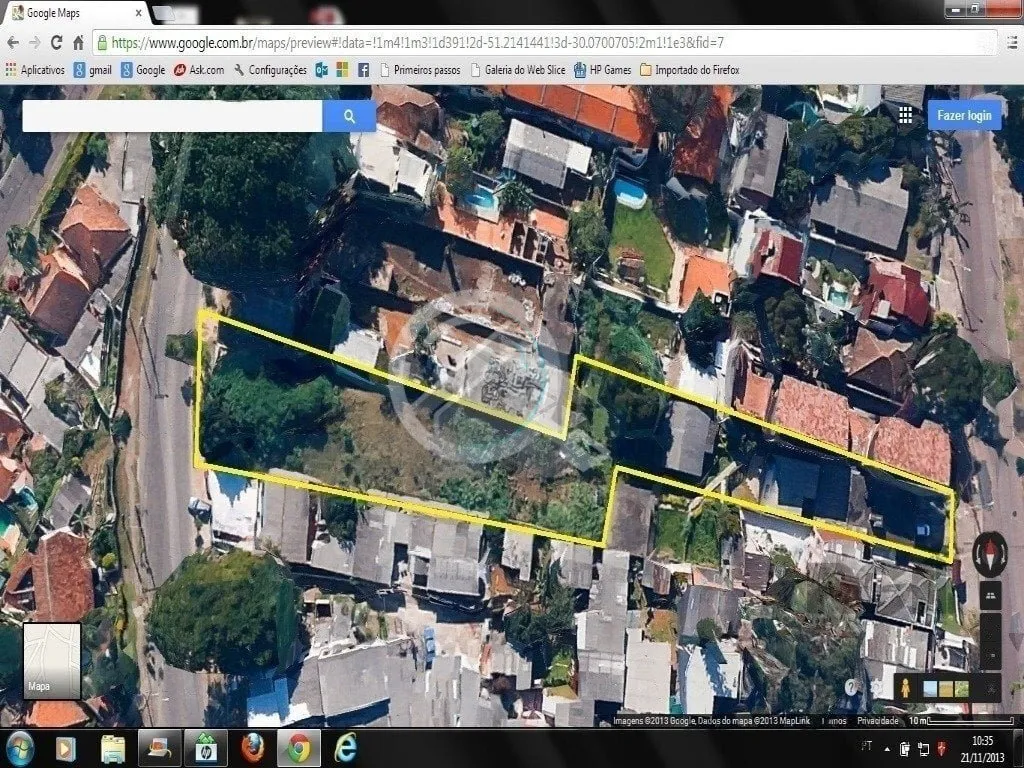
Task: Click the question mark help icon
Action: coord(851,687)
